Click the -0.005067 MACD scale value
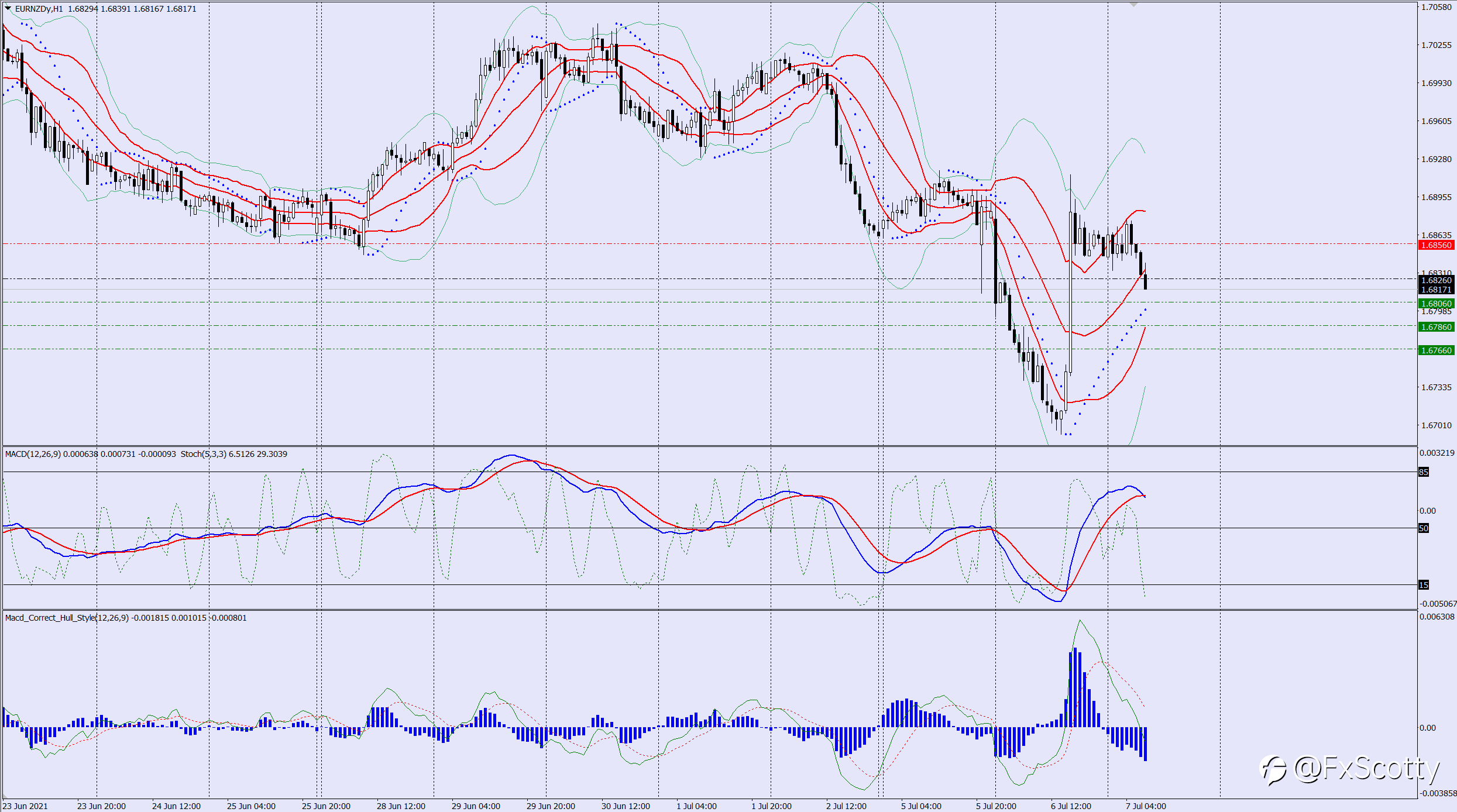 pos(1437,604)
